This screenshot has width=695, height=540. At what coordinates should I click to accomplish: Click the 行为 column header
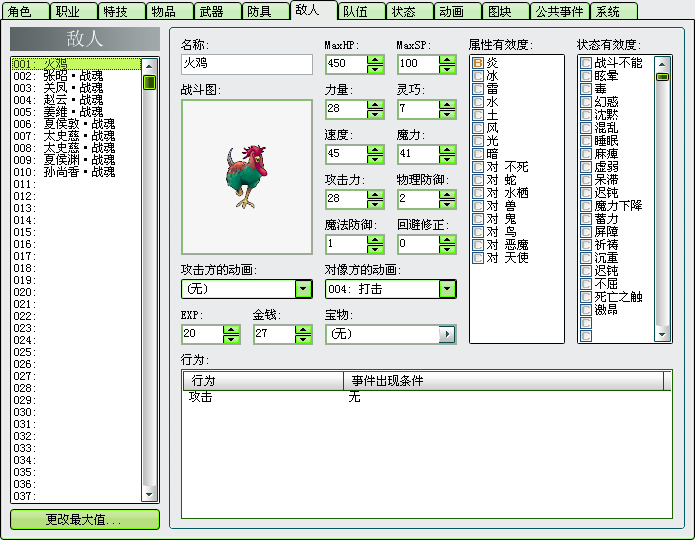click(263, 381)
